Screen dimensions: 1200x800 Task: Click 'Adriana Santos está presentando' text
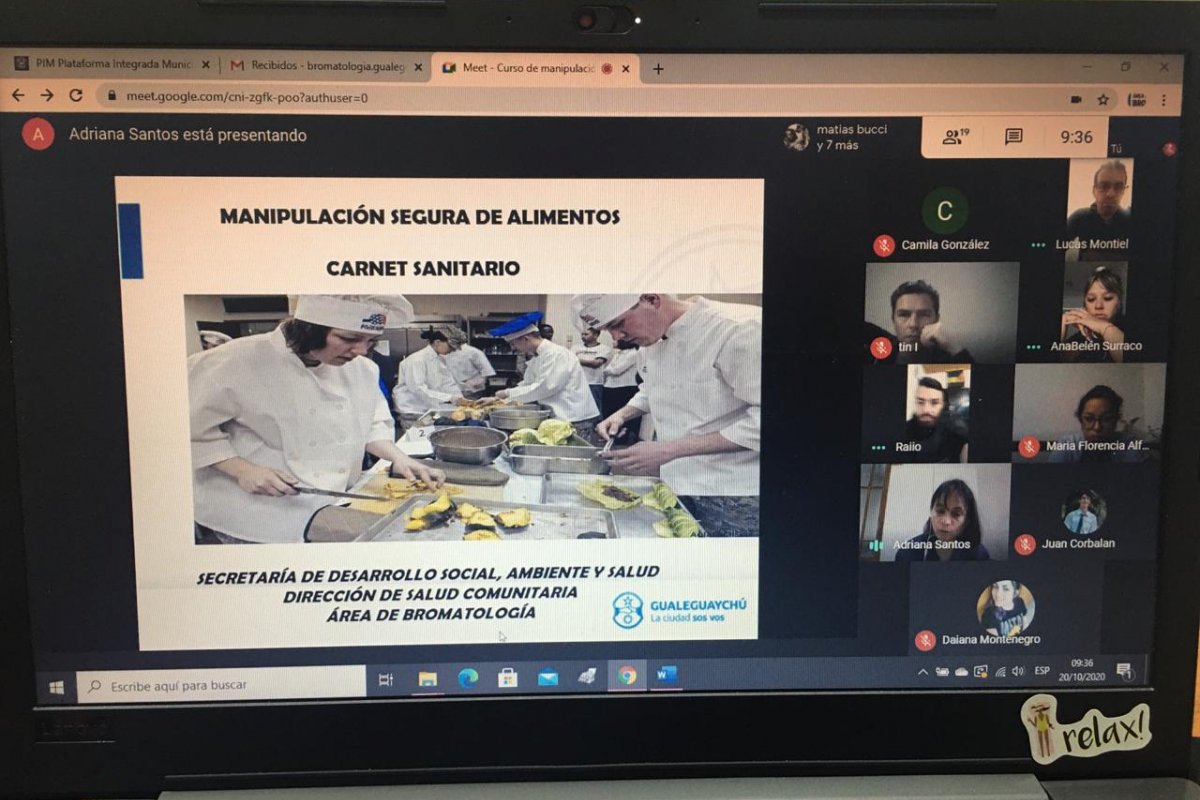[x=188, y=135]
